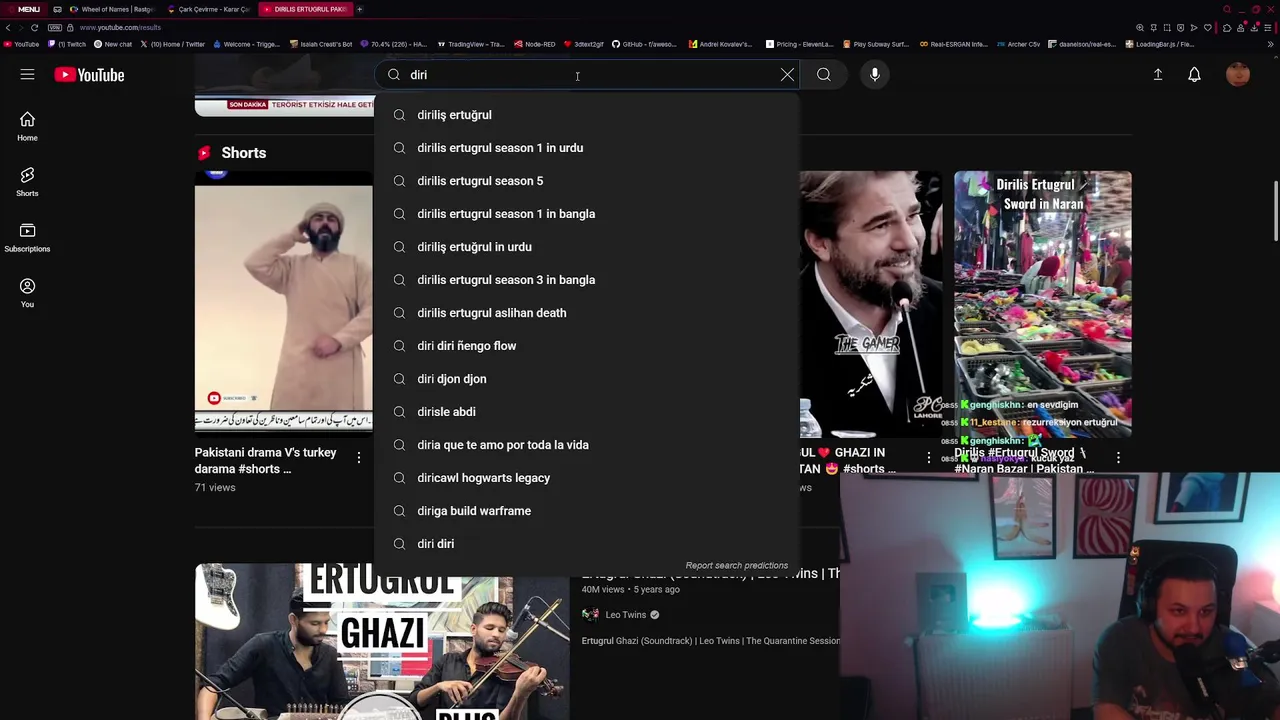
Task: Pick 'dirilis ertugrul season 3 in bangla'
Action: pos(587,280)
